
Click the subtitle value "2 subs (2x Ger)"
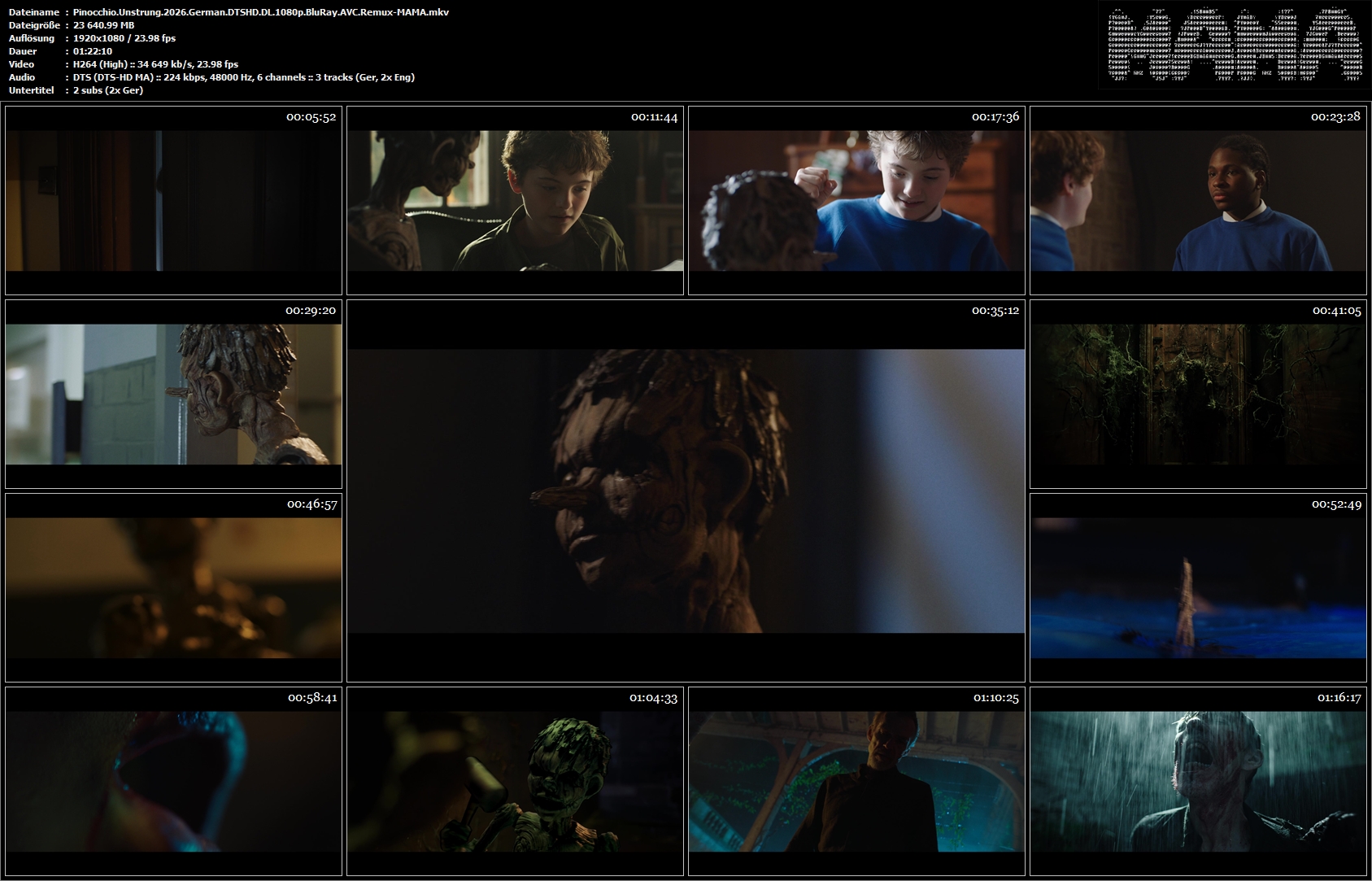tap(108, 90)
